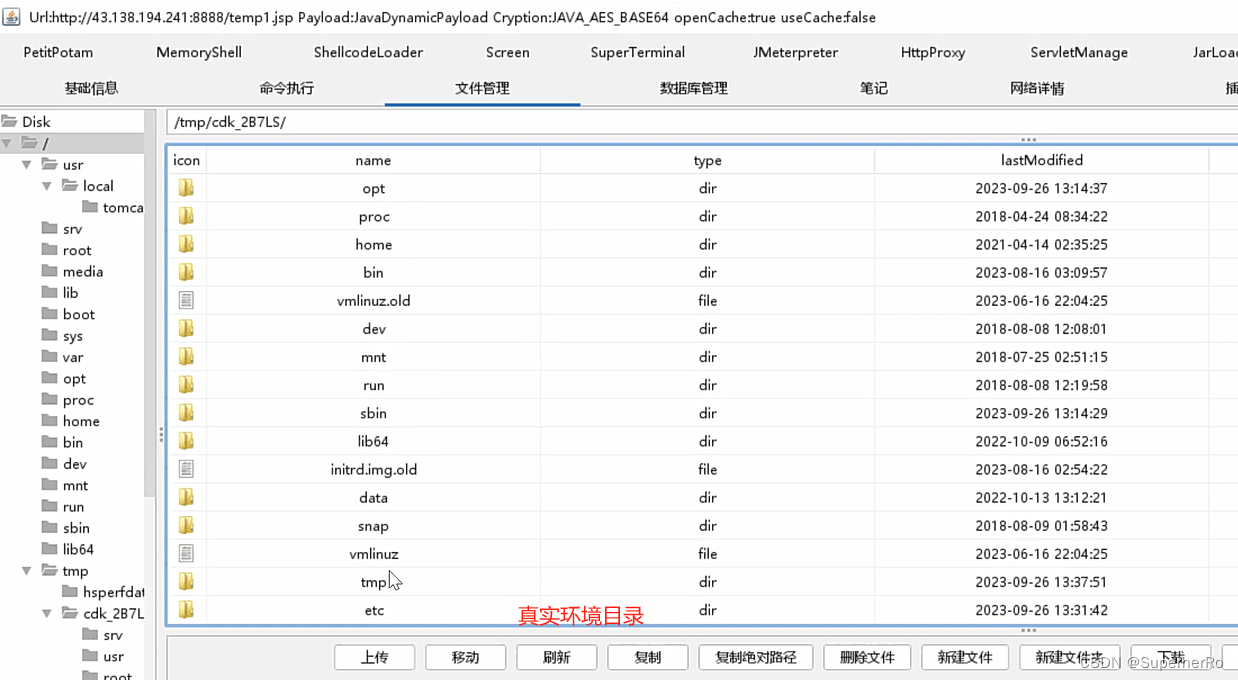The height and width of the screenshot is (680, 1238).
Task: Click the folder icon in the opt row
Action: coord(186,188)
